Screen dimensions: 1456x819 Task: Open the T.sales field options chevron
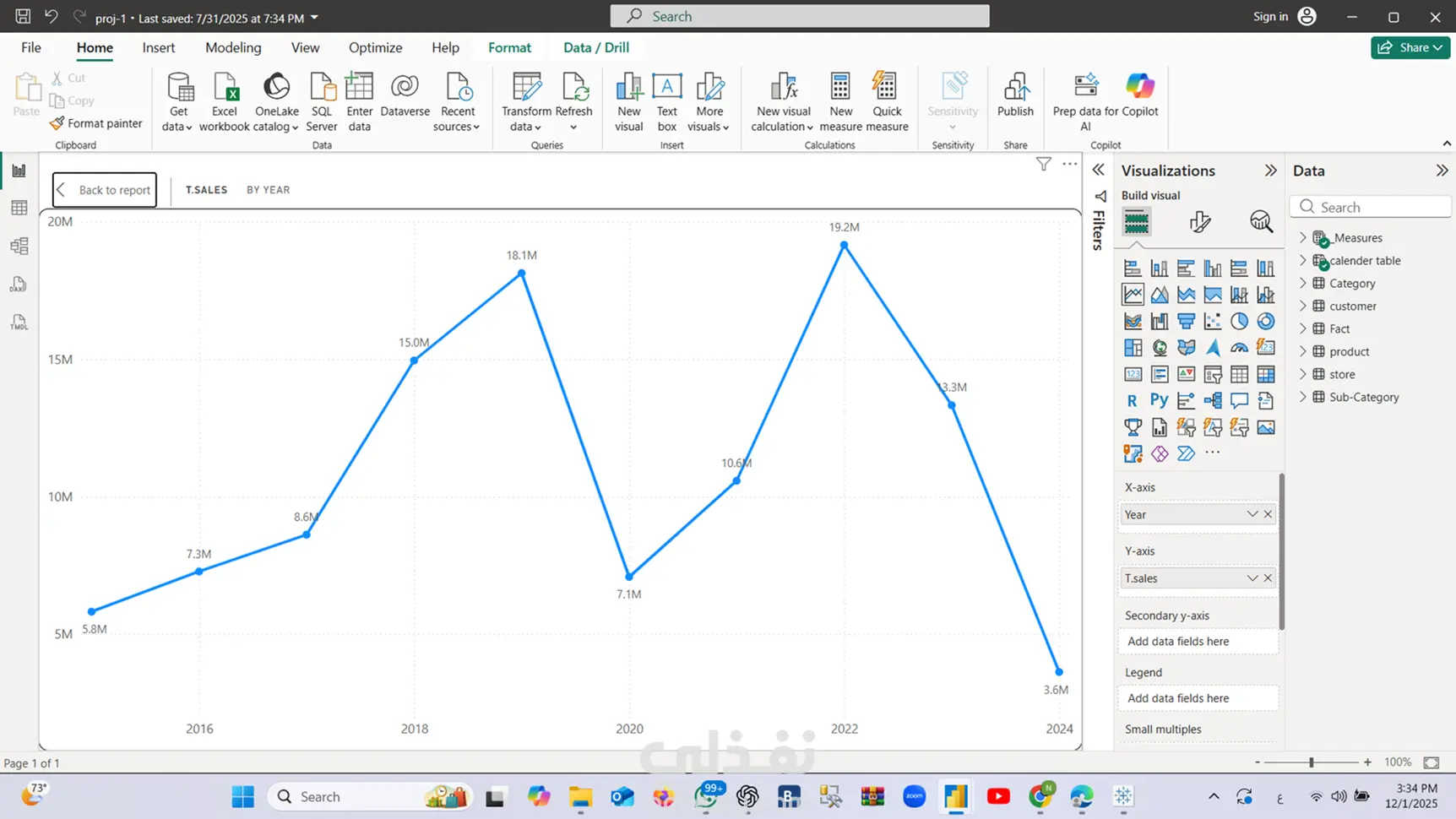click(x=1252, y=578)
